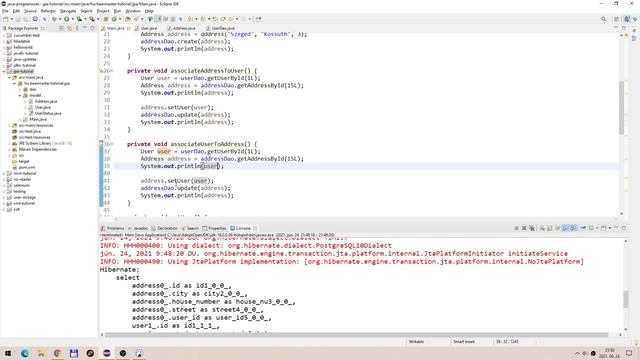
Task: Click the Windows Start button
Action: point(8,353)
